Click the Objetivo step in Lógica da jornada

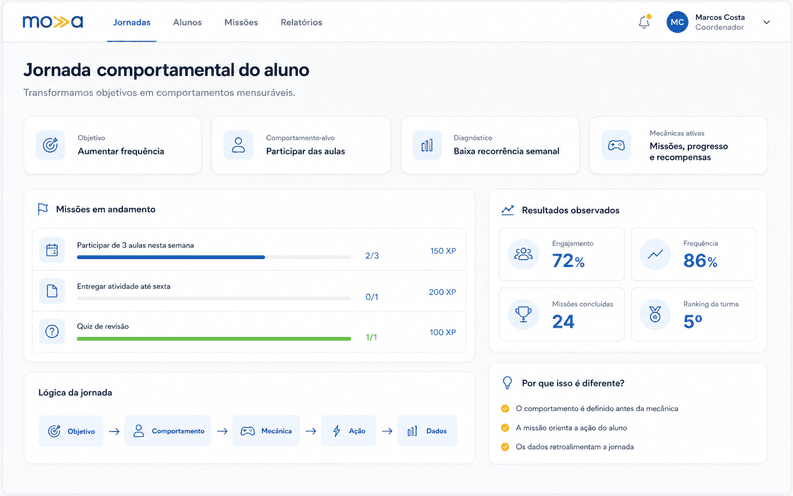71,431
